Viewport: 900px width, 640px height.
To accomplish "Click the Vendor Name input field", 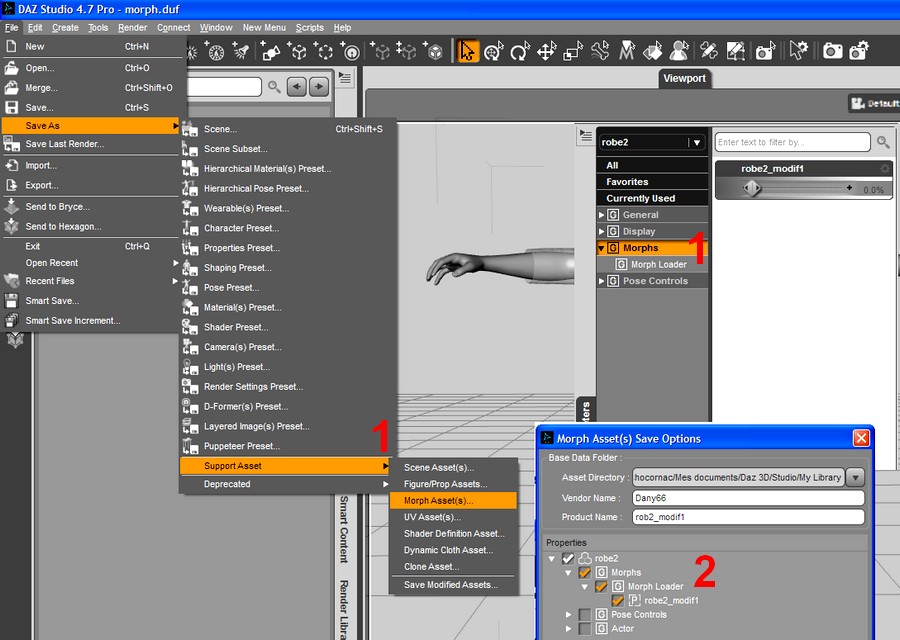I will coord(748,498).
